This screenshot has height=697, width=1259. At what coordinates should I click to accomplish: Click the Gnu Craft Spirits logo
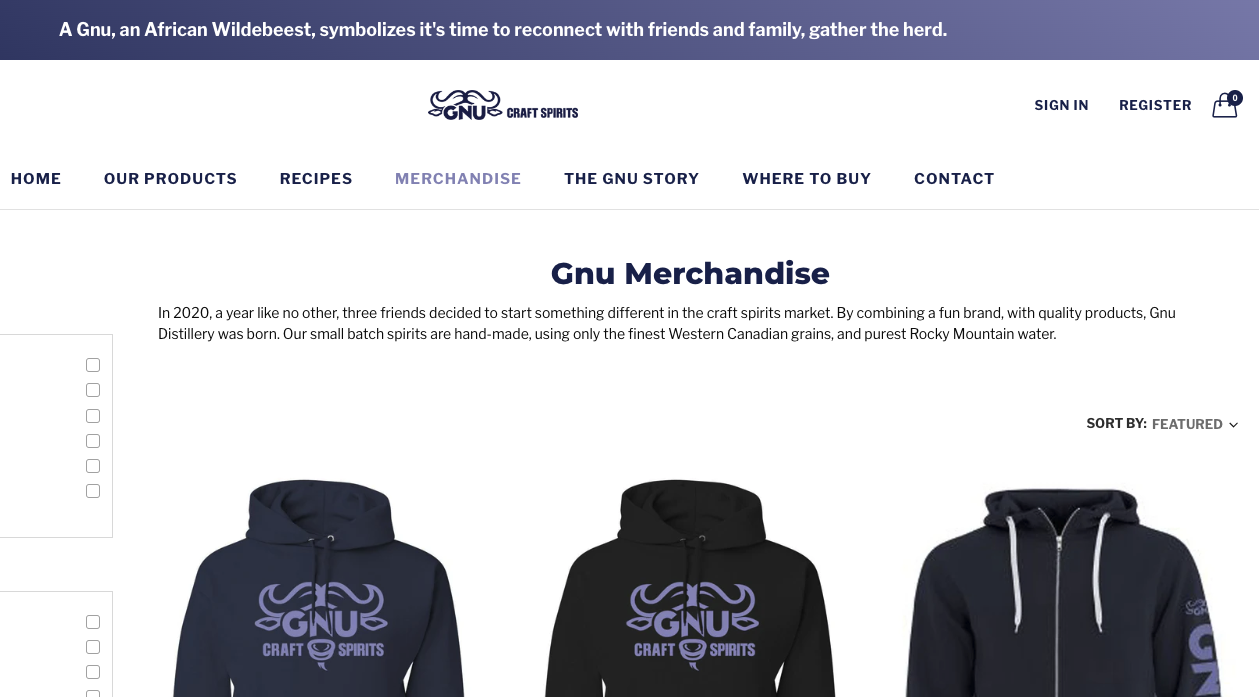(503, 105)
